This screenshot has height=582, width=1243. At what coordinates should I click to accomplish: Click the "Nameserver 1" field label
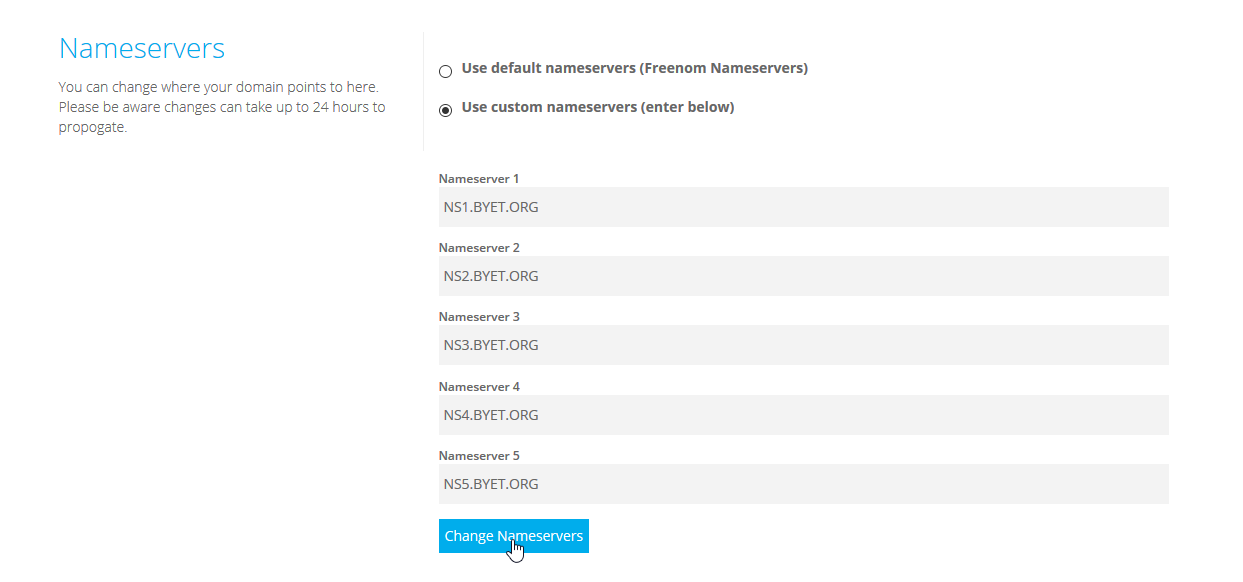coord(479,179)
